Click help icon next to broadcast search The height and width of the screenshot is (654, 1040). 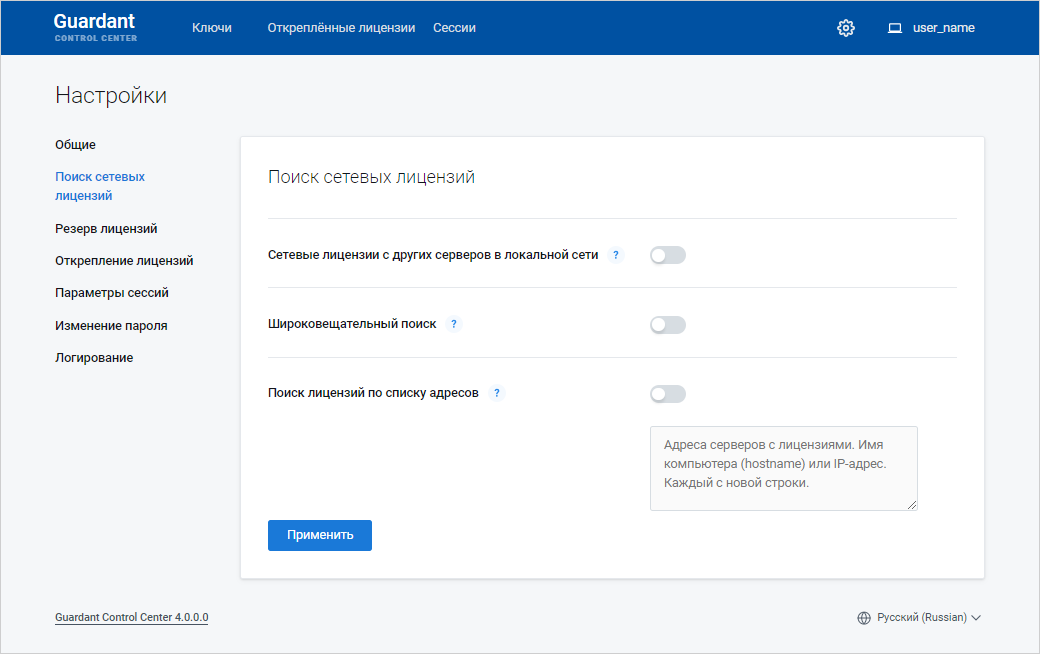pyautogui.click(x=454, y=324)
